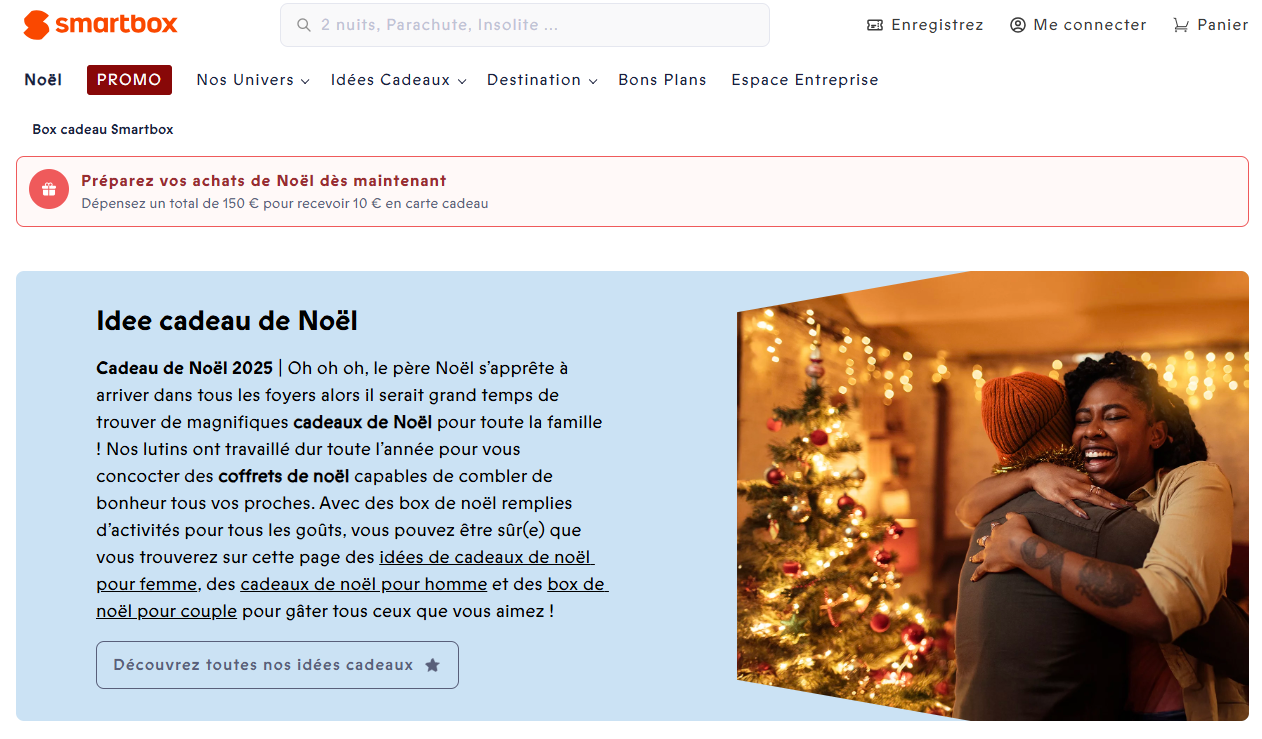Open the shopping cart icon

click(x=1181, y=25)
